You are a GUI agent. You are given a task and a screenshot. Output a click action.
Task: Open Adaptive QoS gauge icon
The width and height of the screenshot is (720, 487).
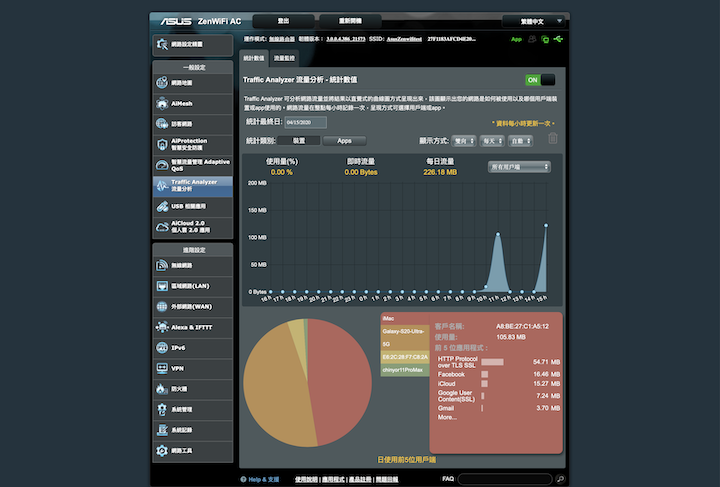[162, 165]
